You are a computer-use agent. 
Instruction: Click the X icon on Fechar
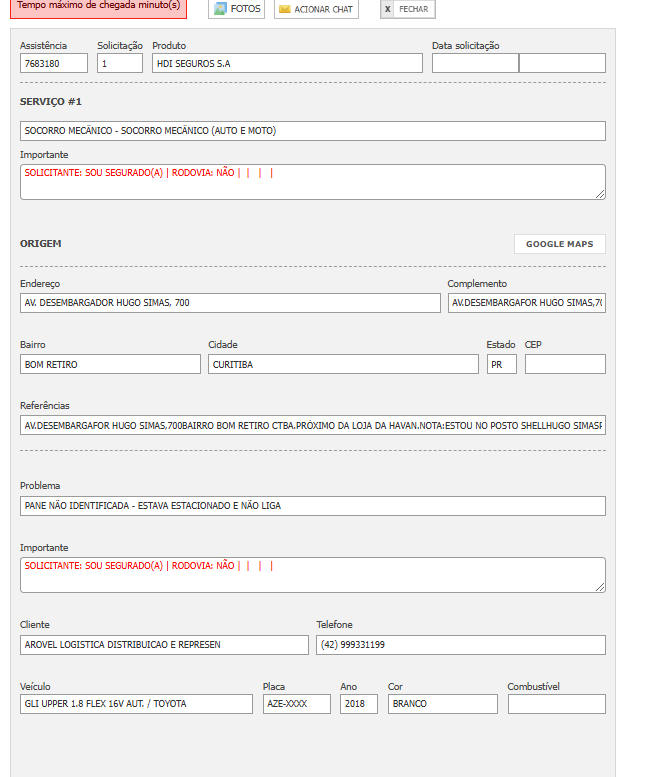(388, 9)
